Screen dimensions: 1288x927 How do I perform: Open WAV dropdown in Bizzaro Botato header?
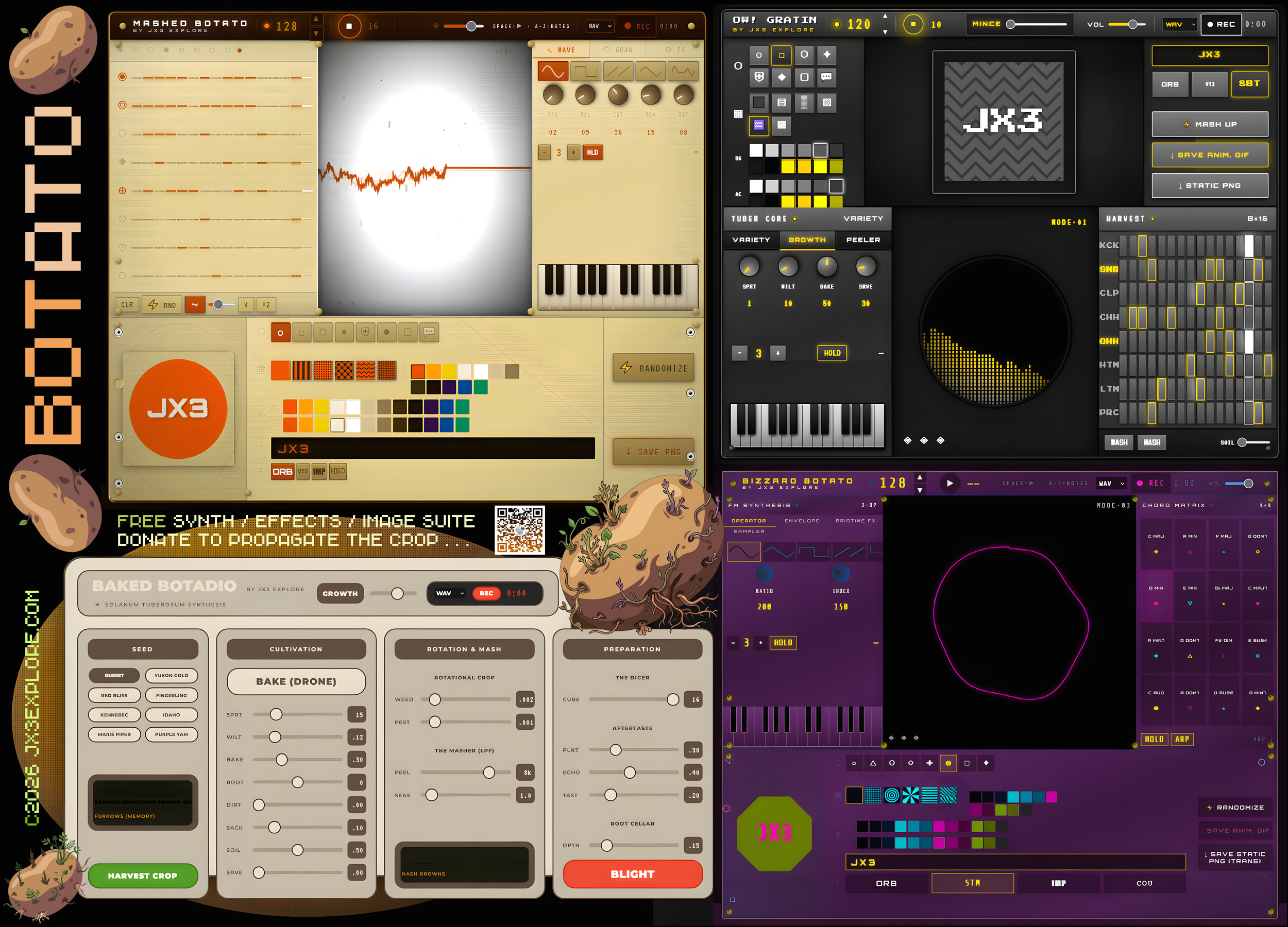click(x=1111, y=484)
